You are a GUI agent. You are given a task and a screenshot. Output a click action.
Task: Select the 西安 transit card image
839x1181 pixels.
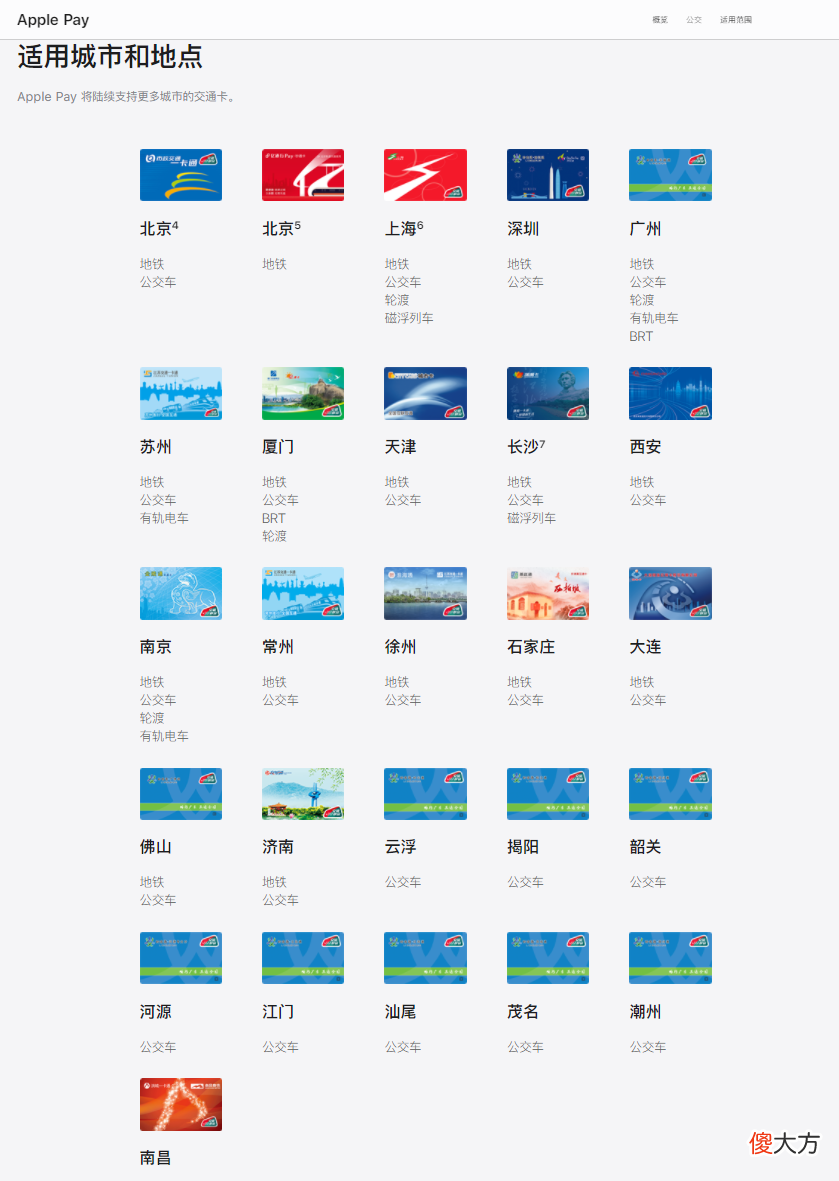(x=670, y=393)
